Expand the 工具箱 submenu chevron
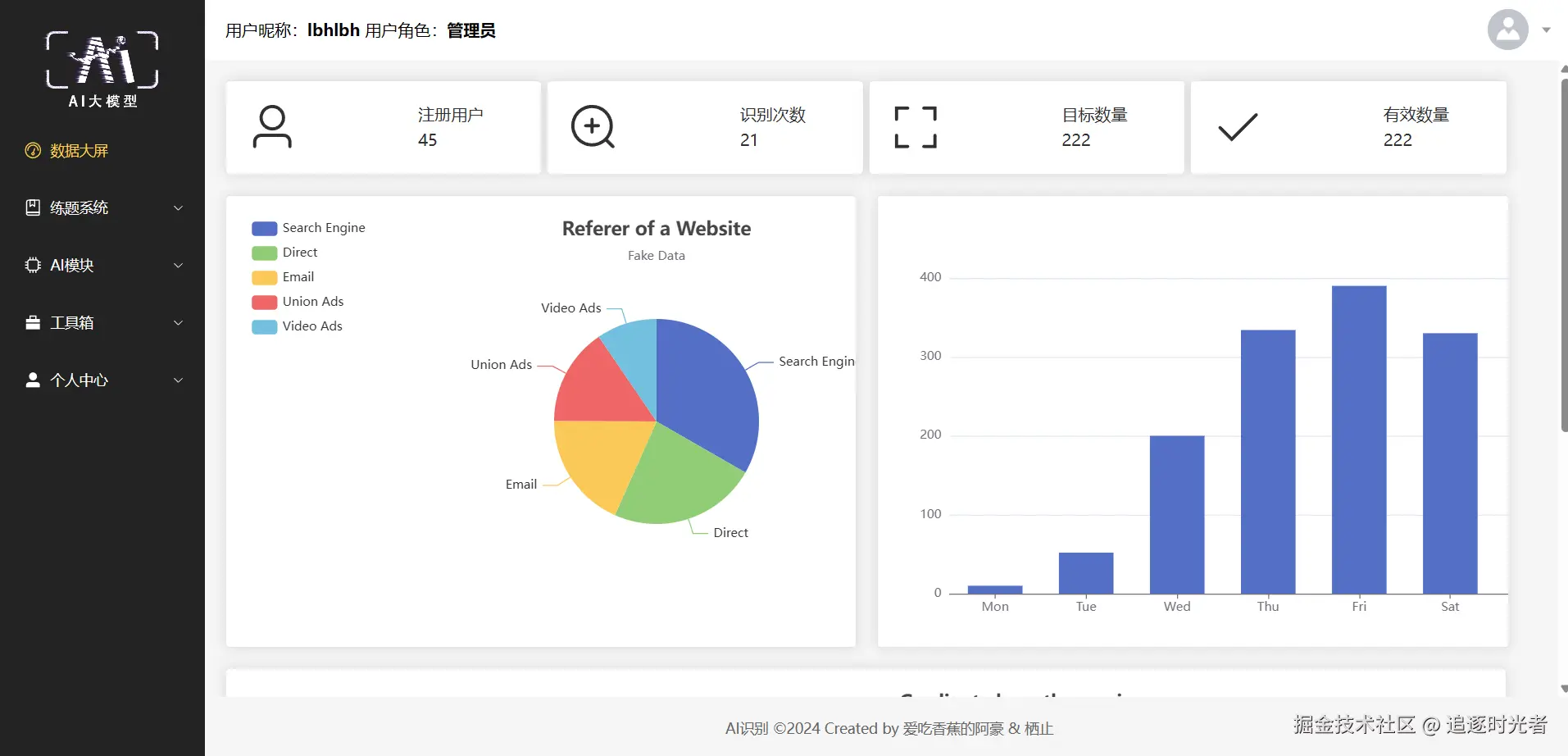 coord(178,323)
